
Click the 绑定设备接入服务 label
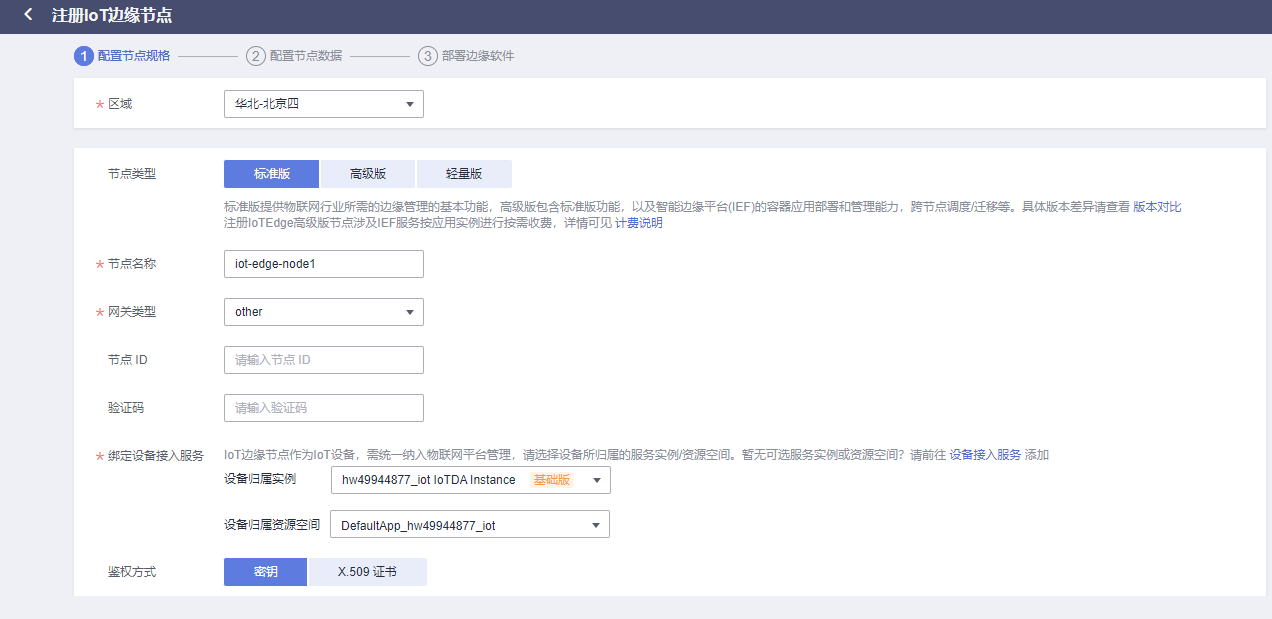(x=155, y=456)
